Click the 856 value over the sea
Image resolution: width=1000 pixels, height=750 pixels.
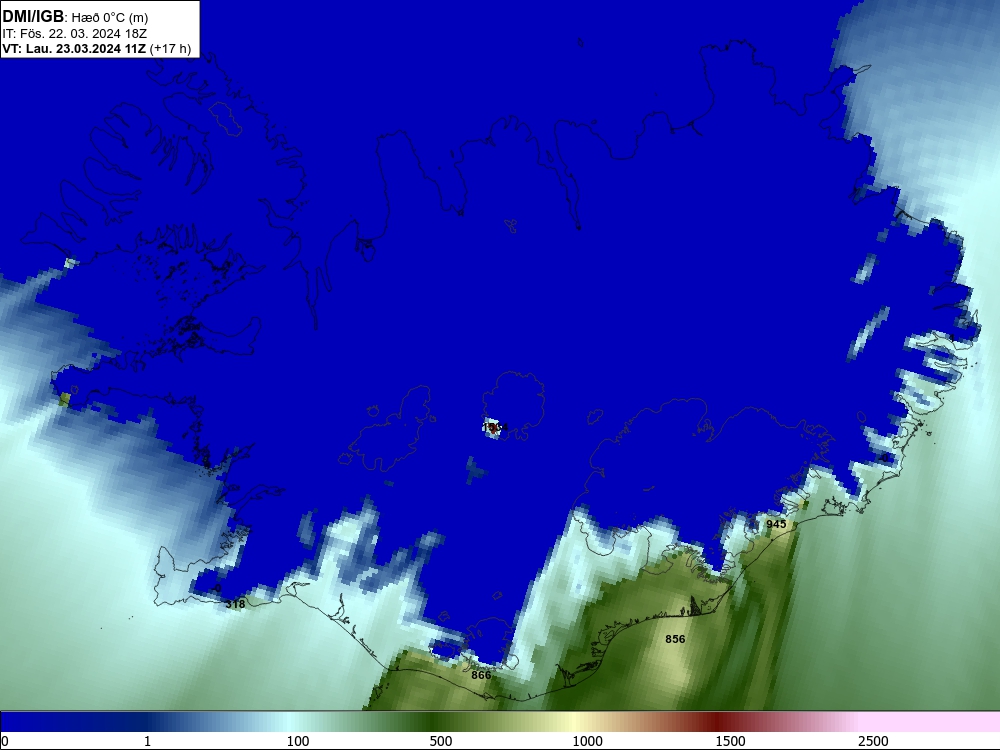[675, 639]
